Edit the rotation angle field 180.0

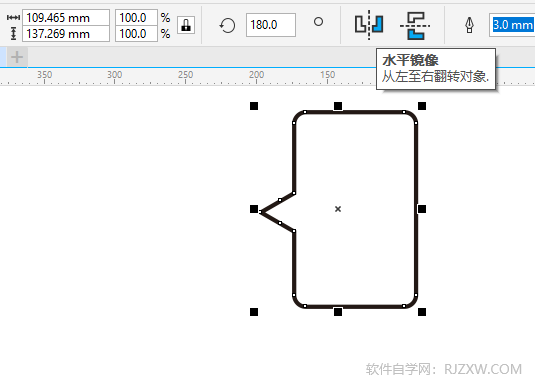click(271, 25)
